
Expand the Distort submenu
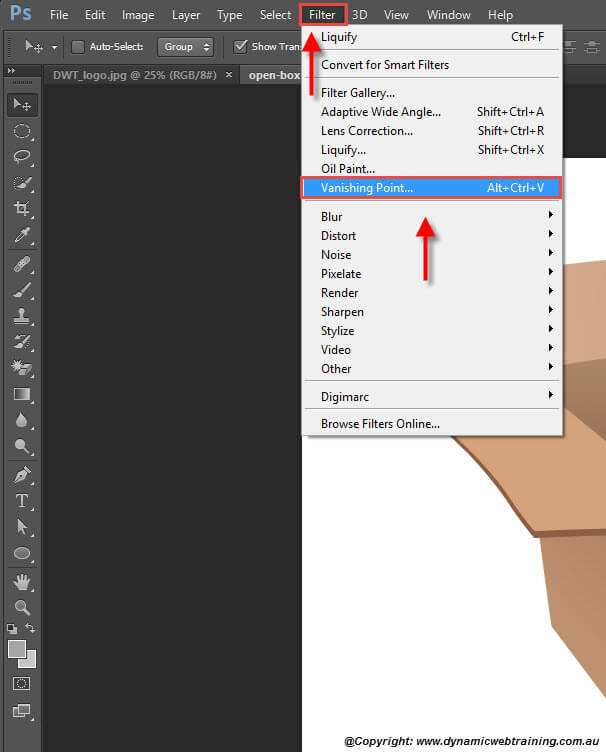click(432, 236)
